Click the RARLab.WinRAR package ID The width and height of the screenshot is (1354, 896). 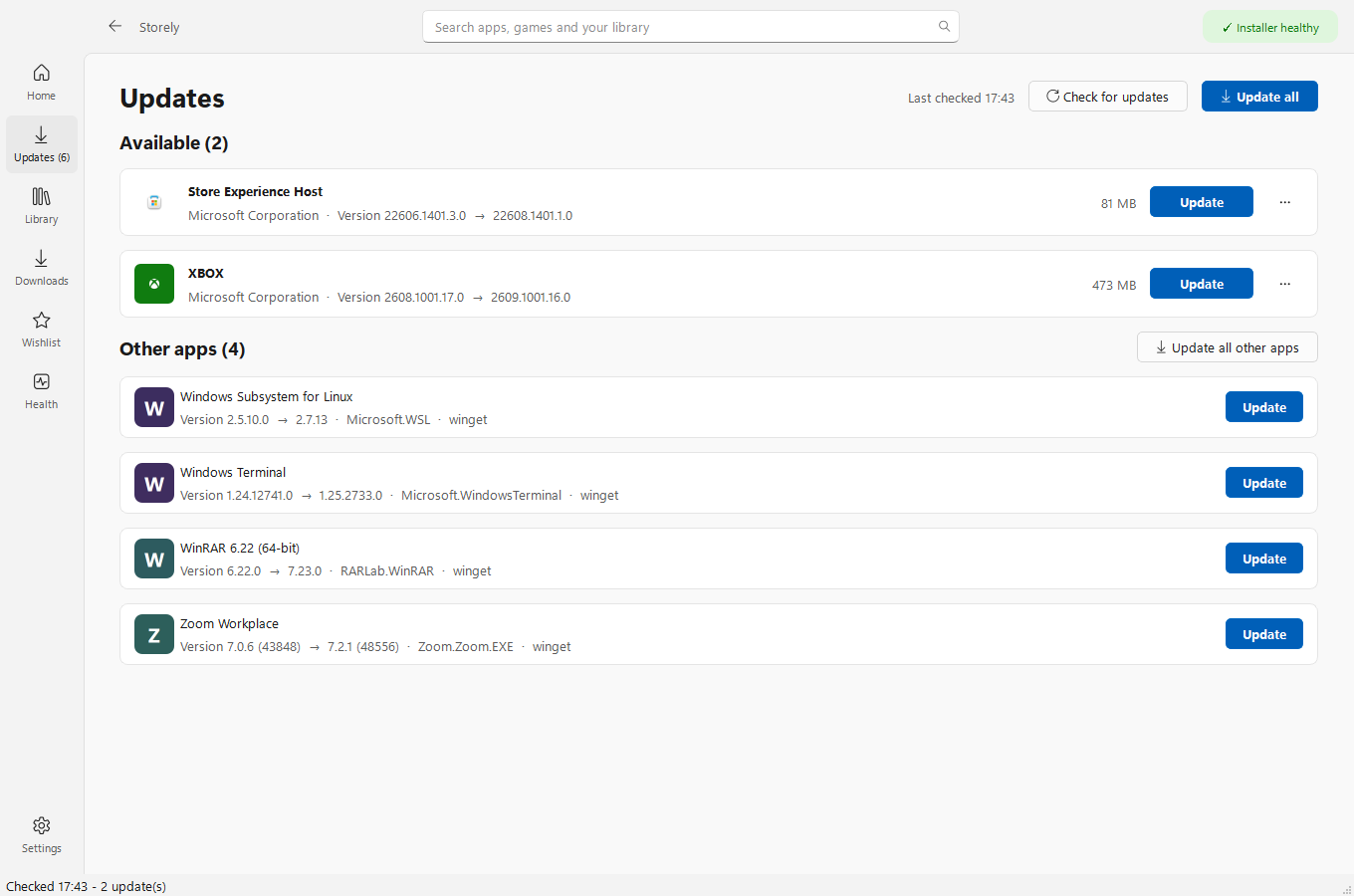[x=387, y=570]
